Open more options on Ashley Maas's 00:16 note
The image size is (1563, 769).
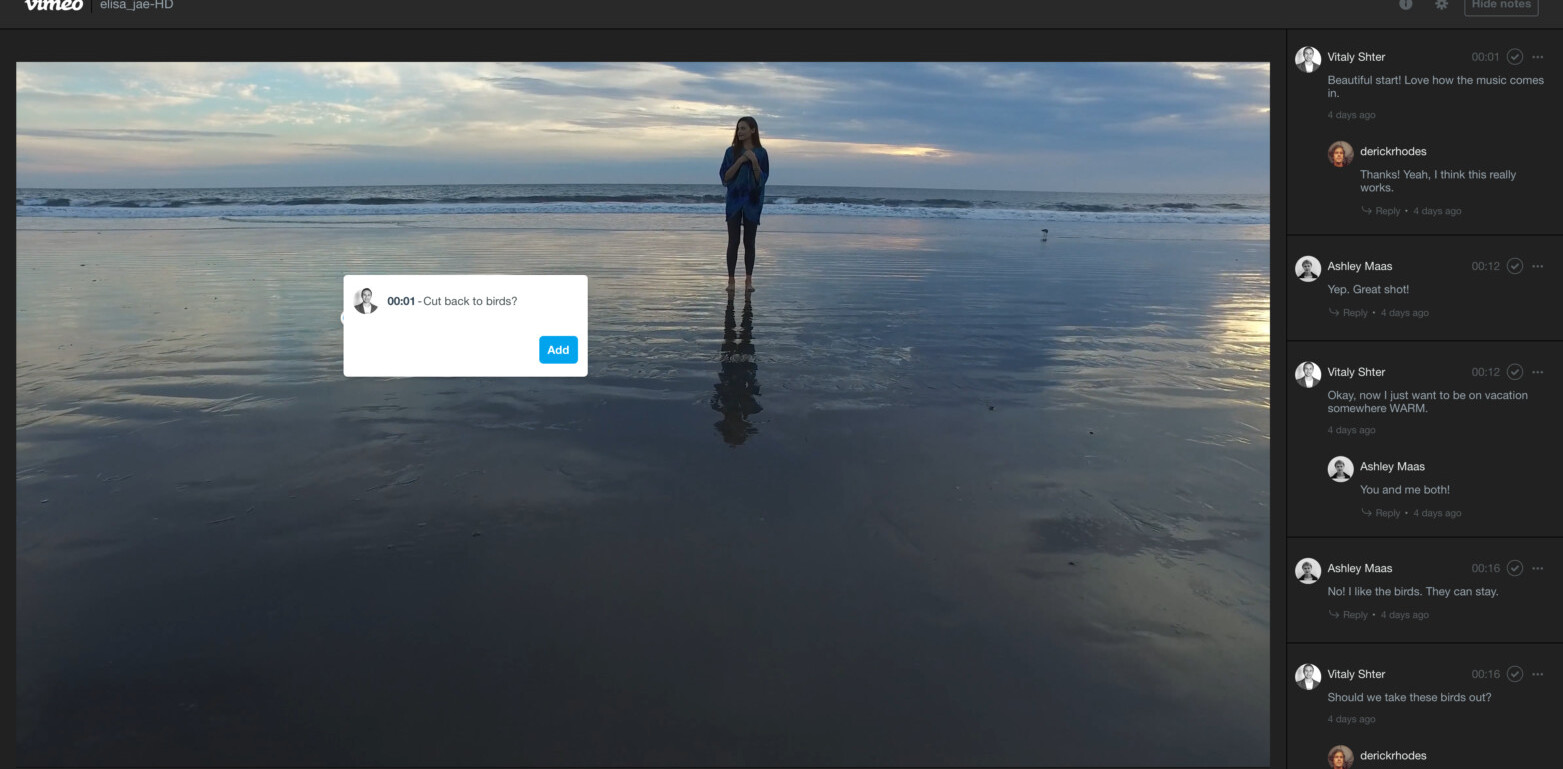pos(1538,568)
